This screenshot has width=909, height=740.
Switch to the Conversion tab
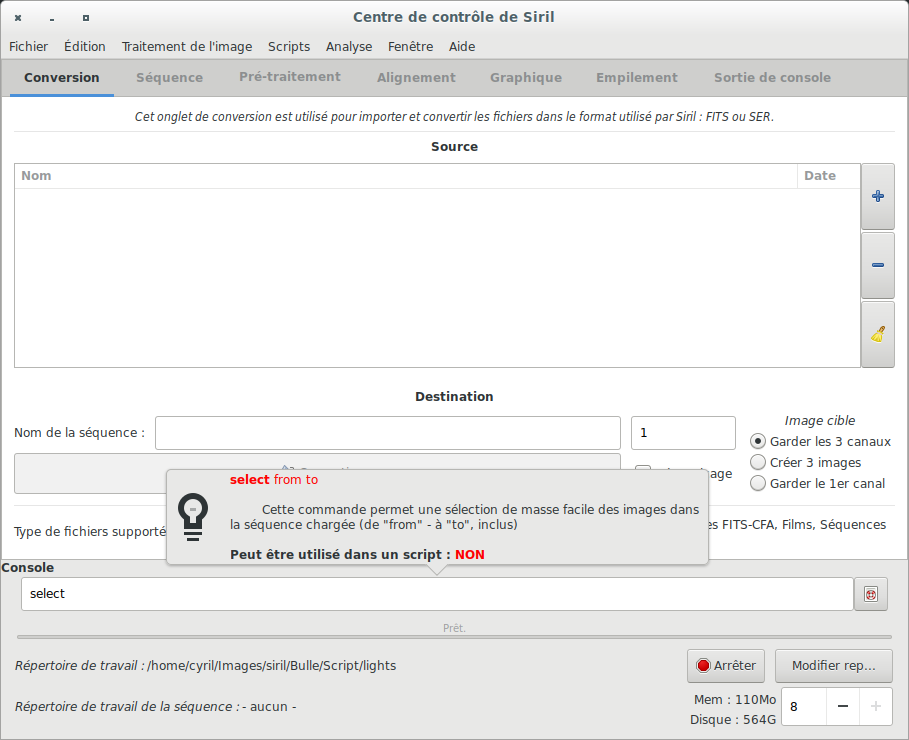point(61,78)
